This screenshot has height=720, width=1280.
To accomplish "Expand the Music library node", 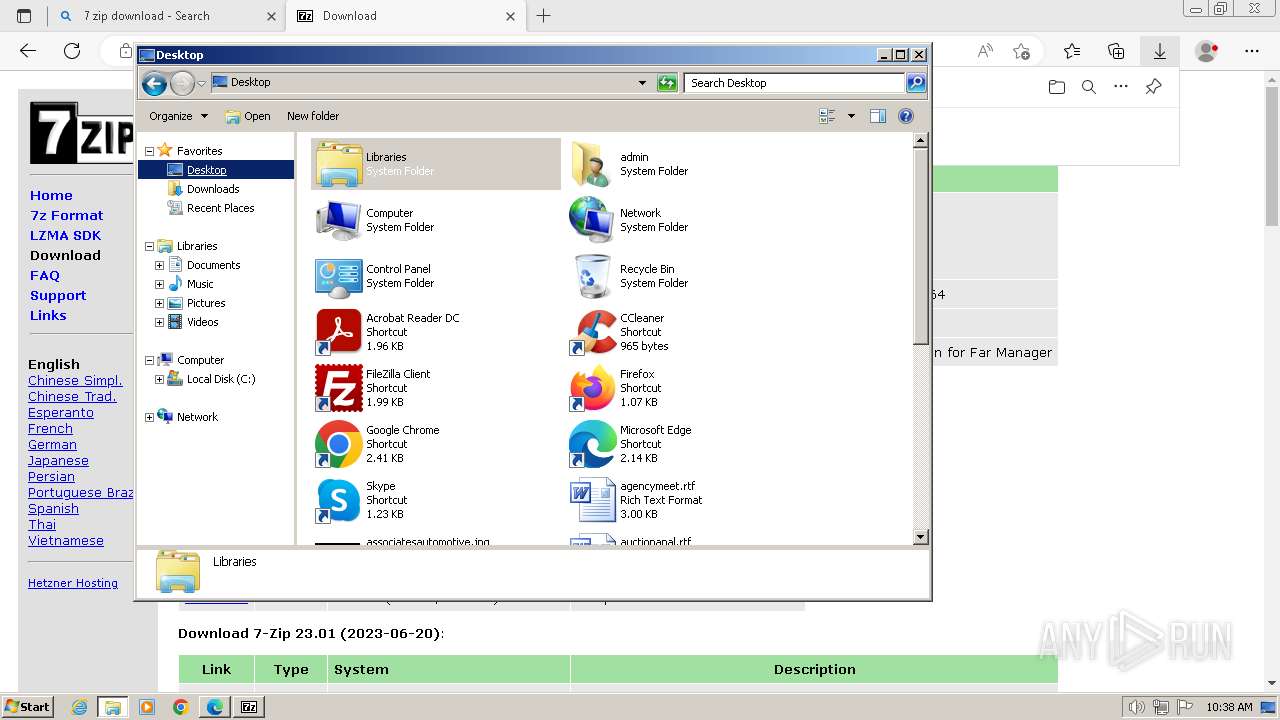I will click(x=159, y=284).
